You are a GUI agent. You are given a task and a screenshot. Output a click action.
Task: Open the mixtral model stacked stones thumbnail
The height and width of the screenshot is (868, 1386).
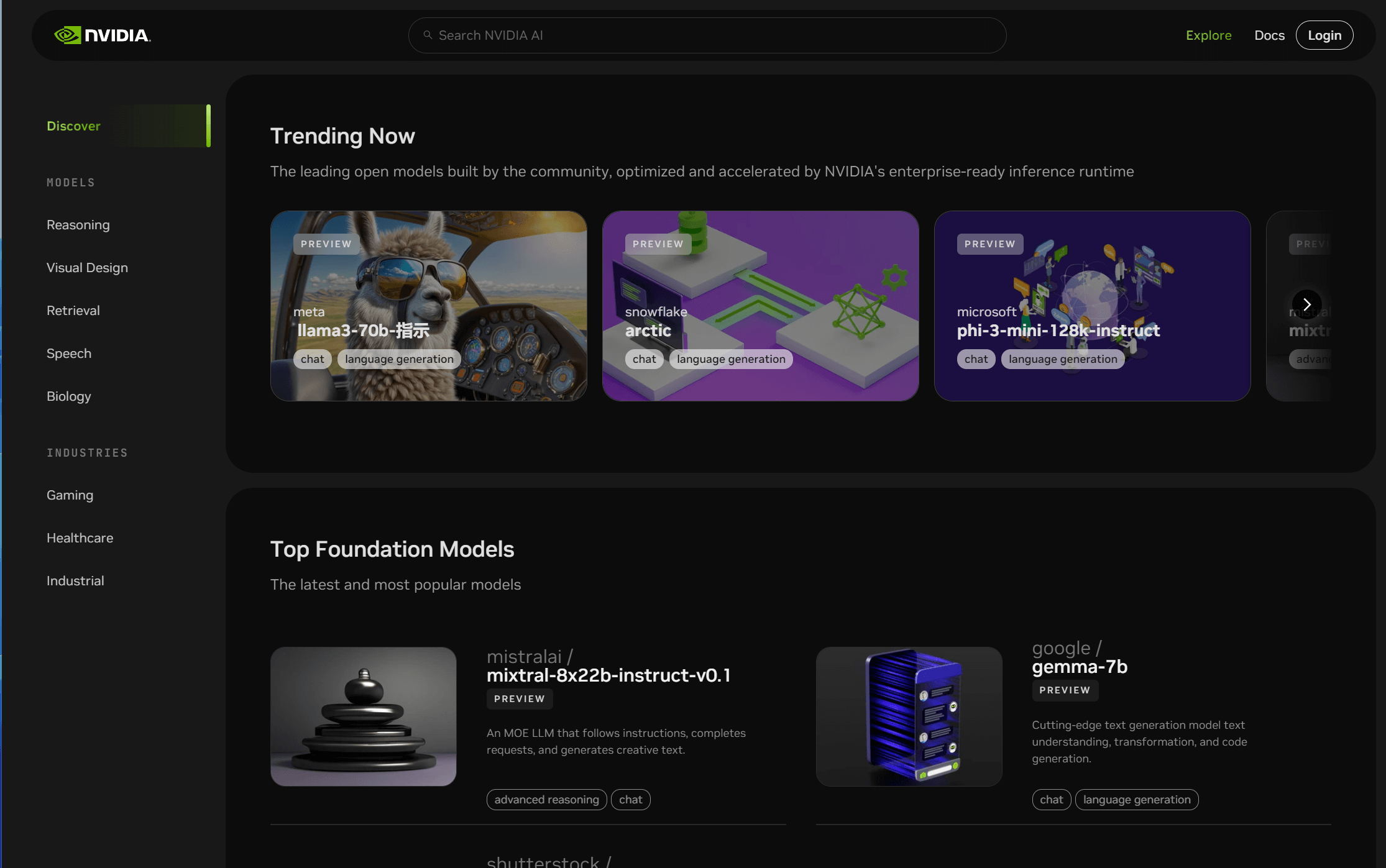[x=364, y=716]
